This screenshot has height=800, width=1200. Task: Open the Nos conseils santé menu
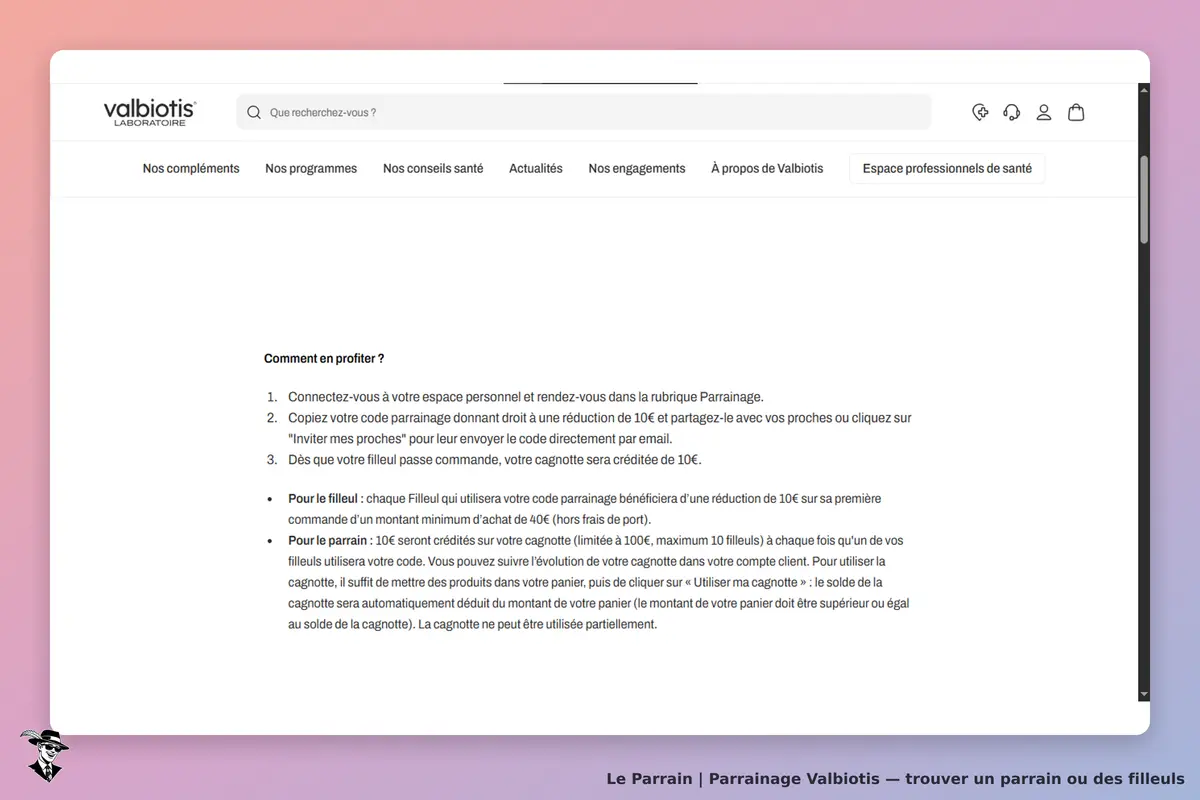[x=433, y=169]
